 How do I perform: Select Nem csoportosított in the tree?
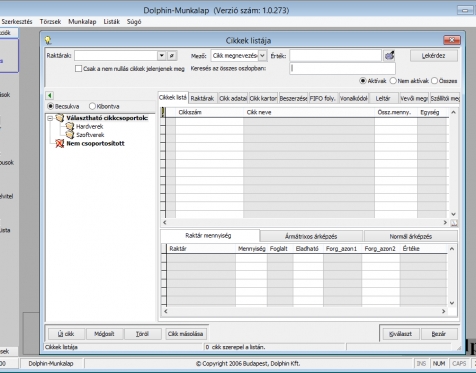[x=95, y=144]
